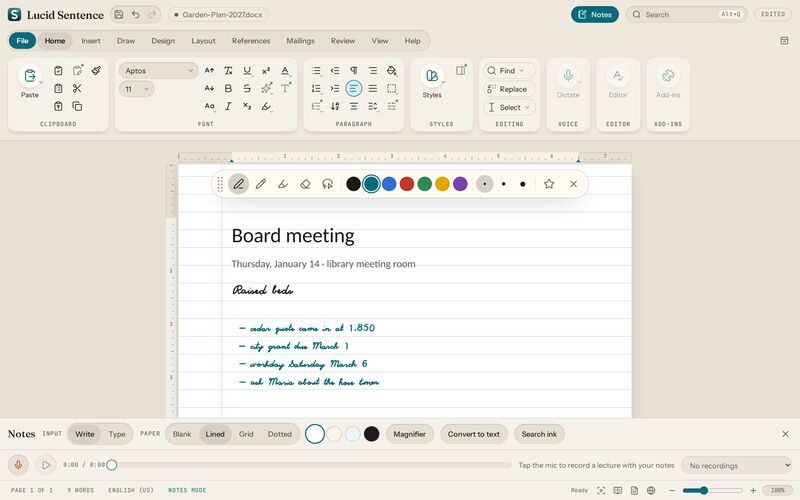Click the Clear Formatting icon
Screen dimensions: 800x500
[x=228, y=70]
